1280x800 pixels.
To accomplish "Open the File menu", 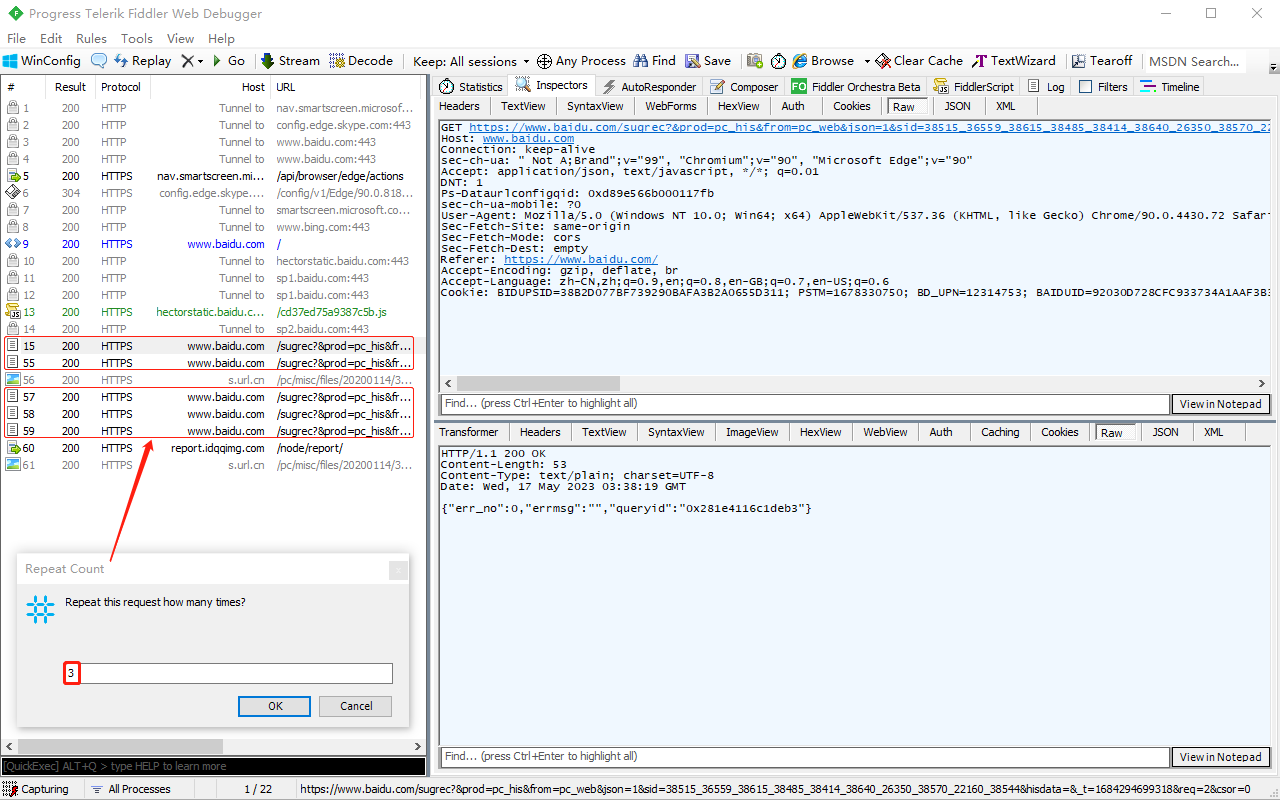I will (16, 38).
